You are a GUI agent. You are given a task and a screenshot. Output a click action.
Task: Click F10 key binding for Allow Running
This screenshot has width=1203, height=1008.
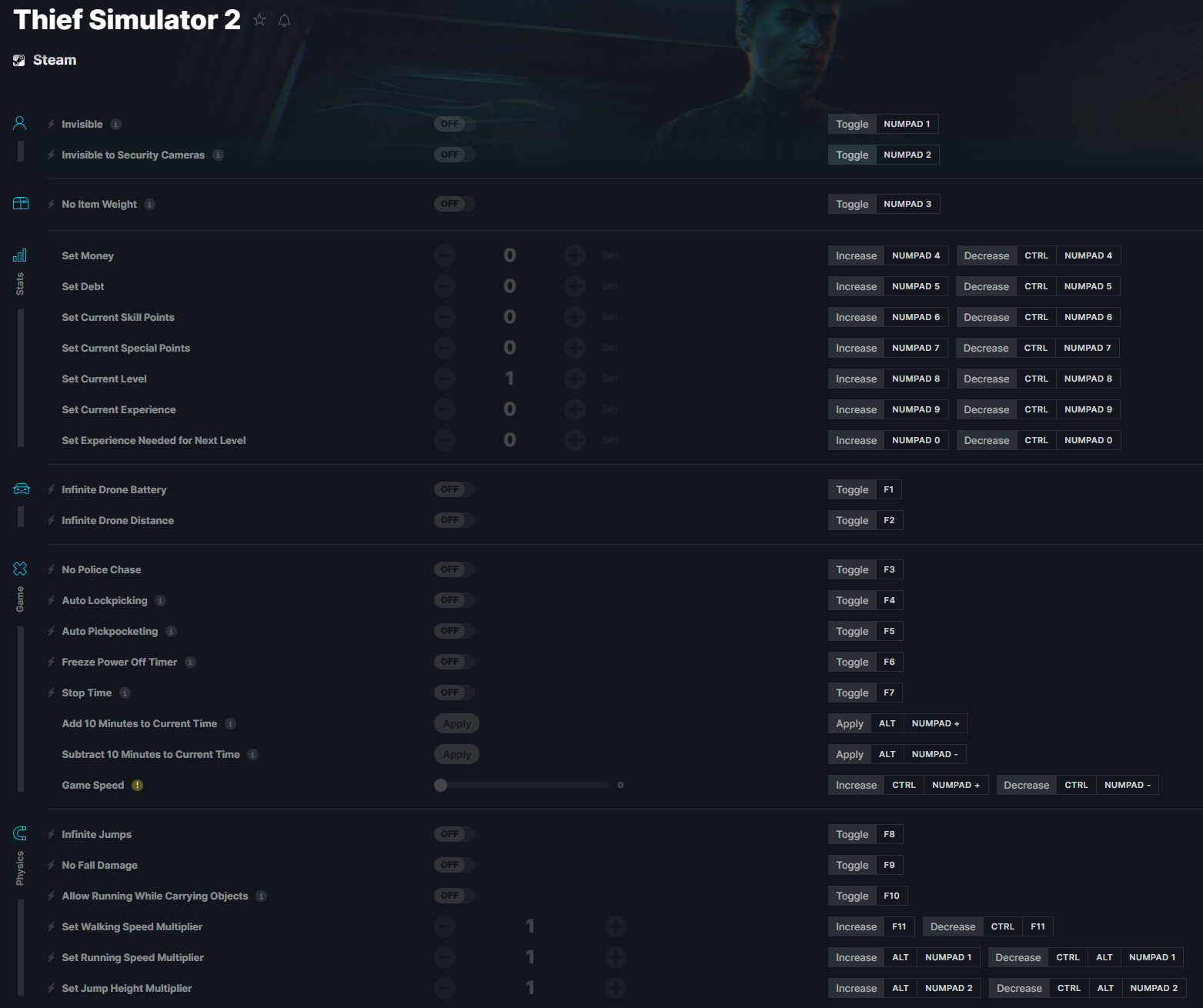(891, 896)
